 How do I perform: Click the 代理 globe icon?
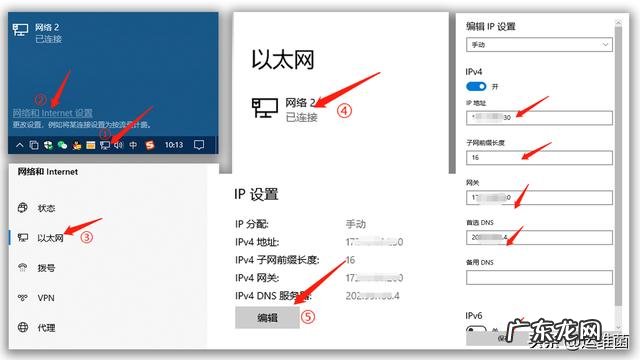pos(23,327)
